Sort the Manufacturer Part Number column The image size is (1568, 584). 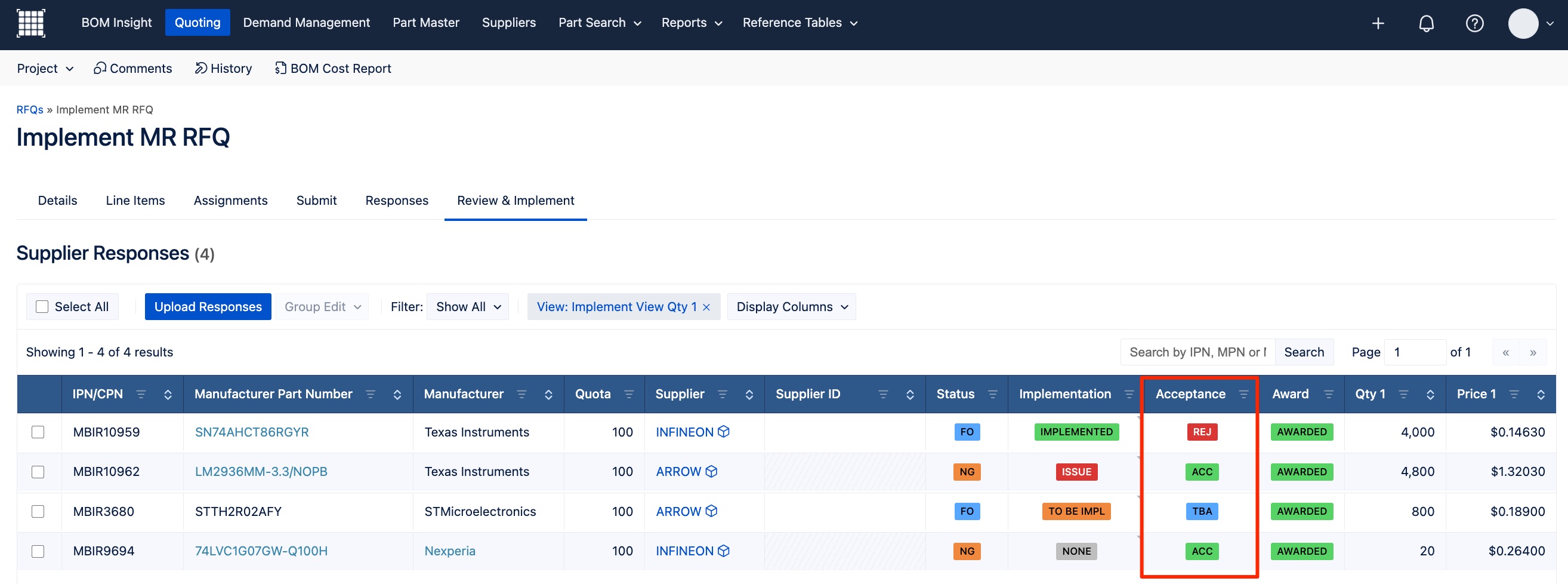397,394
